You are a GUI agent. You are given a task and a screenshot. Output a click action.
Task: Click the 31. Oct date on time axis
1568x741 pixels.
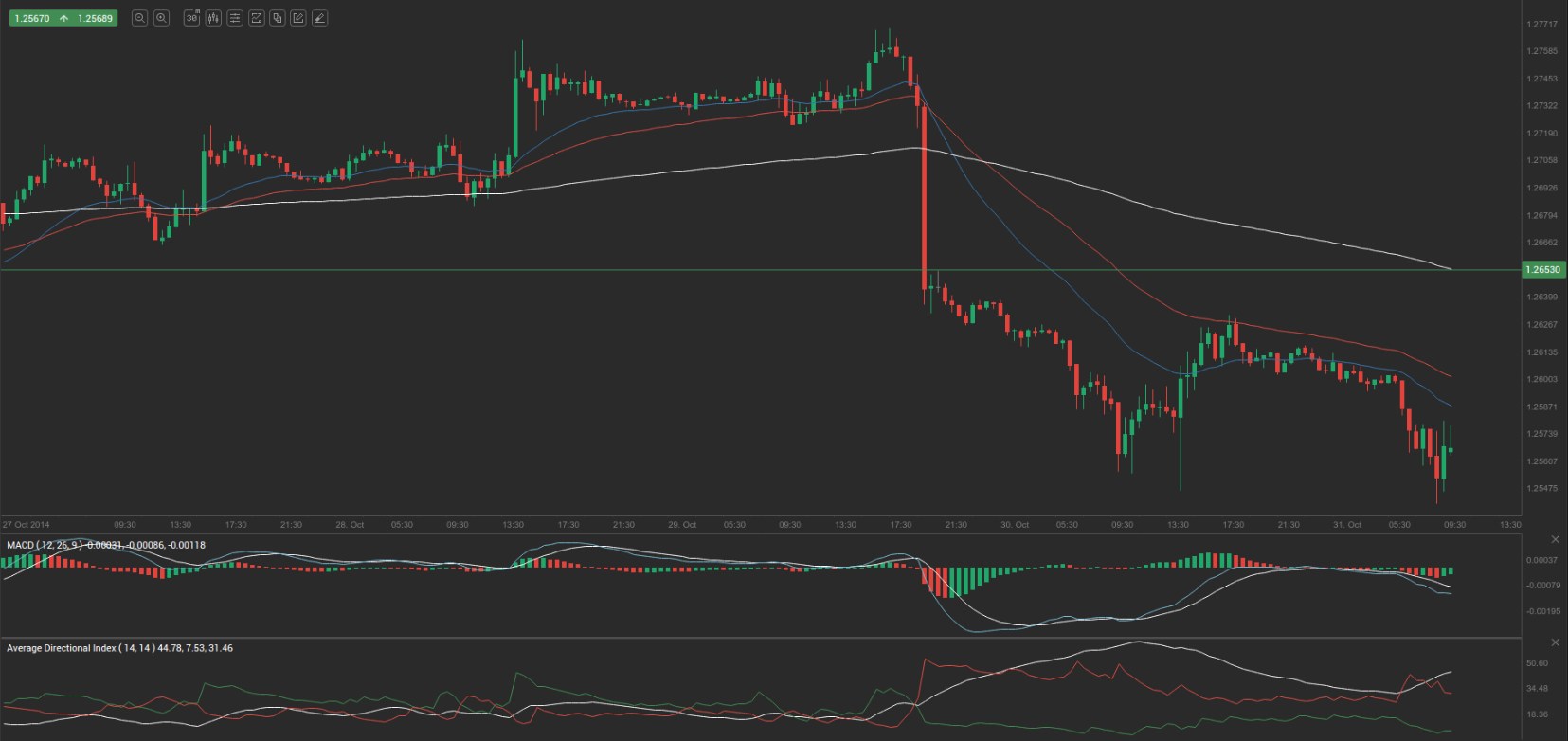(x=1346, y=525)
